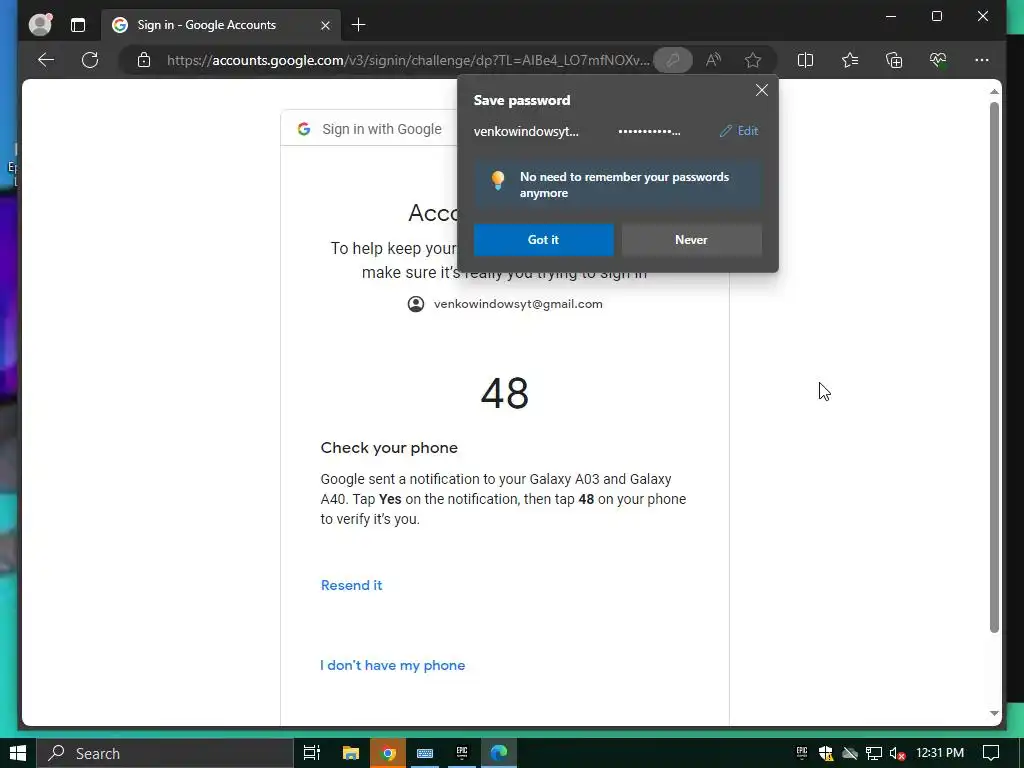Click the masked password dots field

649,131
